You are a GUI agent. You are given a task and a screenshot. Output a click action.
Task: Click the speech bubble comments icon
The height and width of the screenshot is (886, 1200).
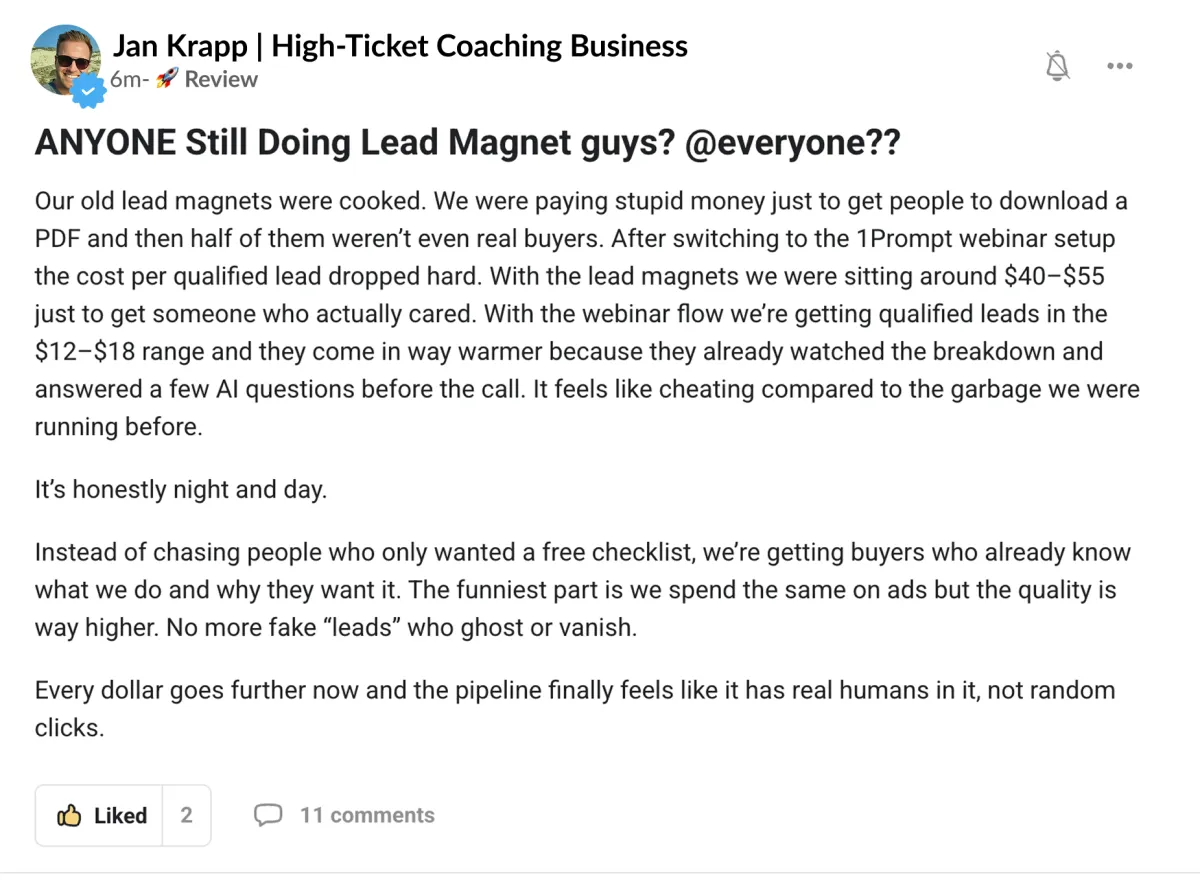(x=268, y=815)
